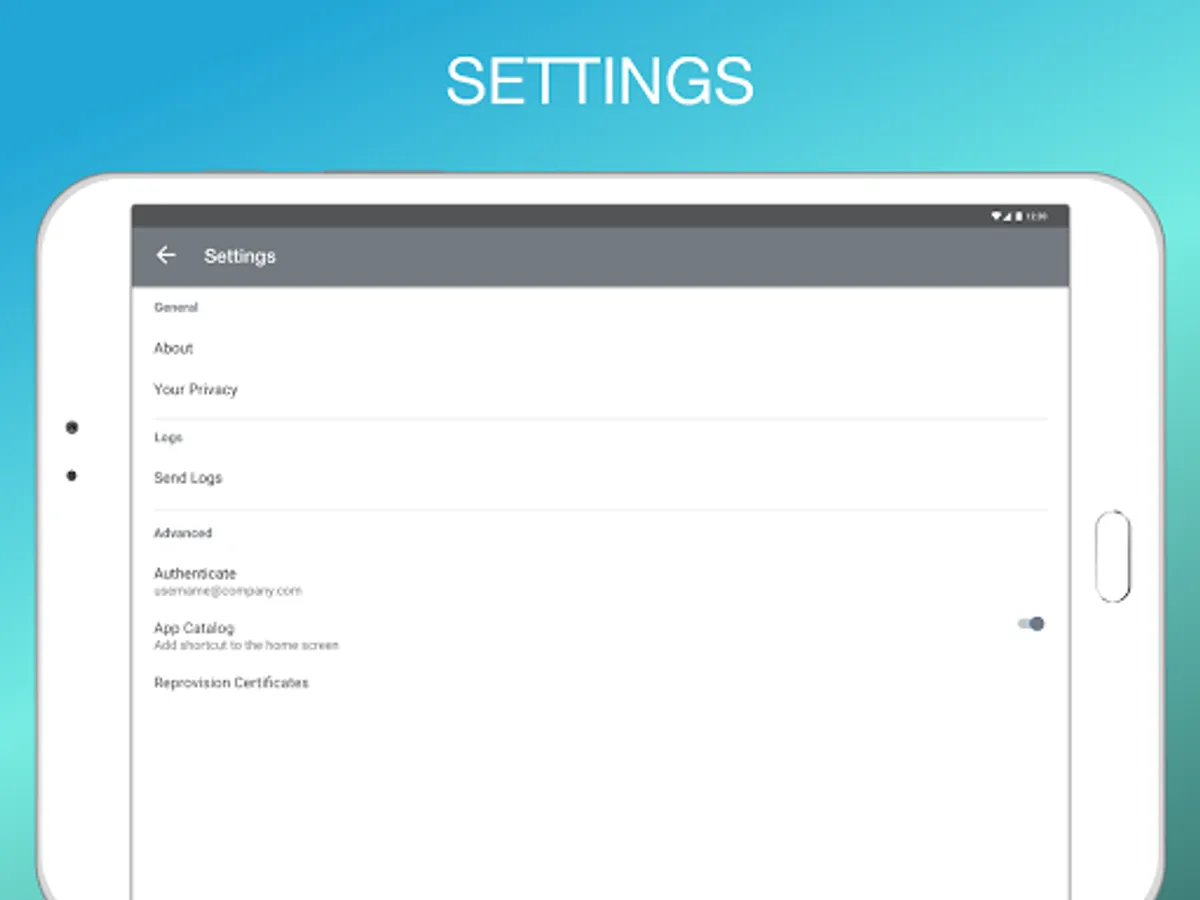This screenshot has width=1200, height=900.
Task: Select Send Logs
Action: click(600, 478)
